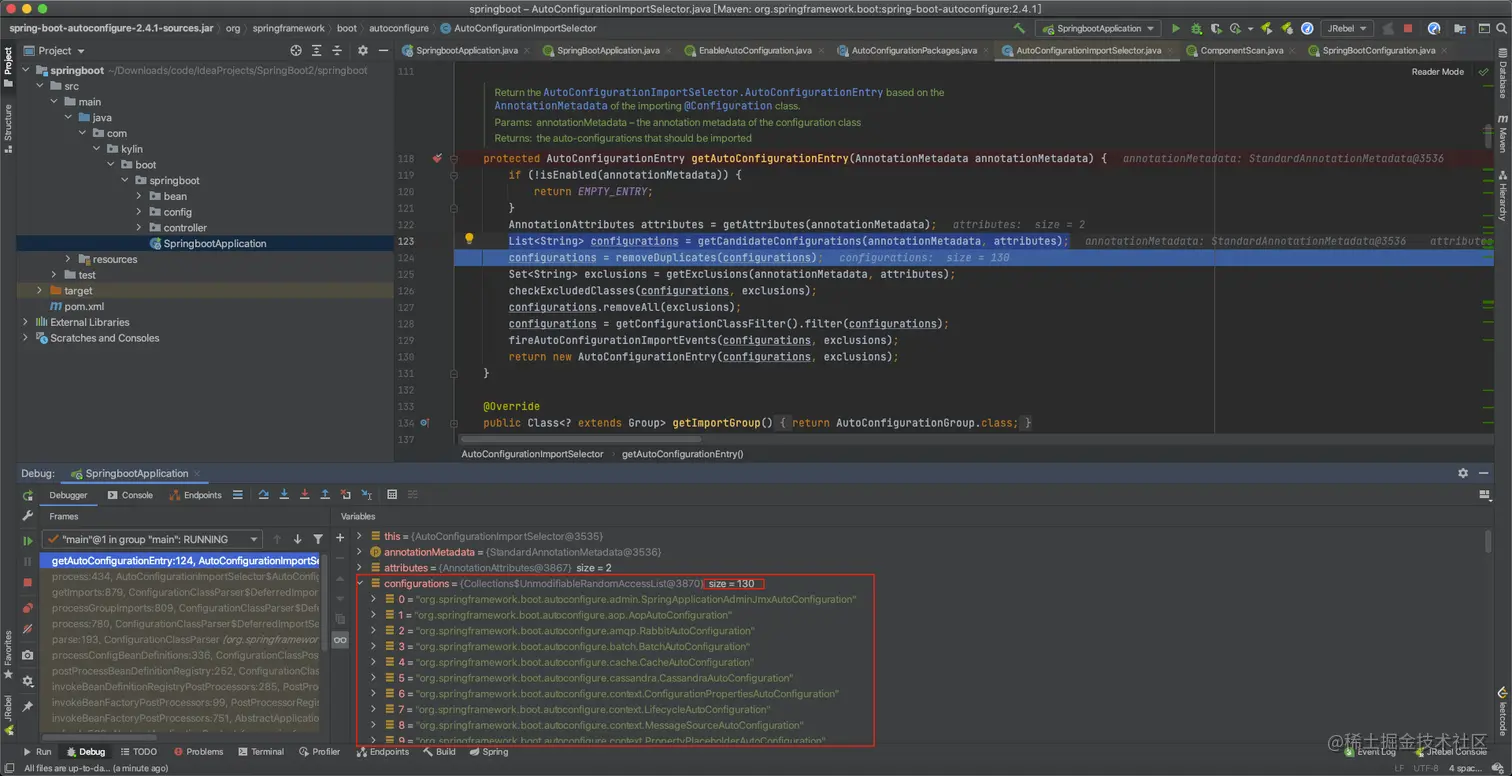Toggle Maven tool window on right stripe

point(1502,135)
